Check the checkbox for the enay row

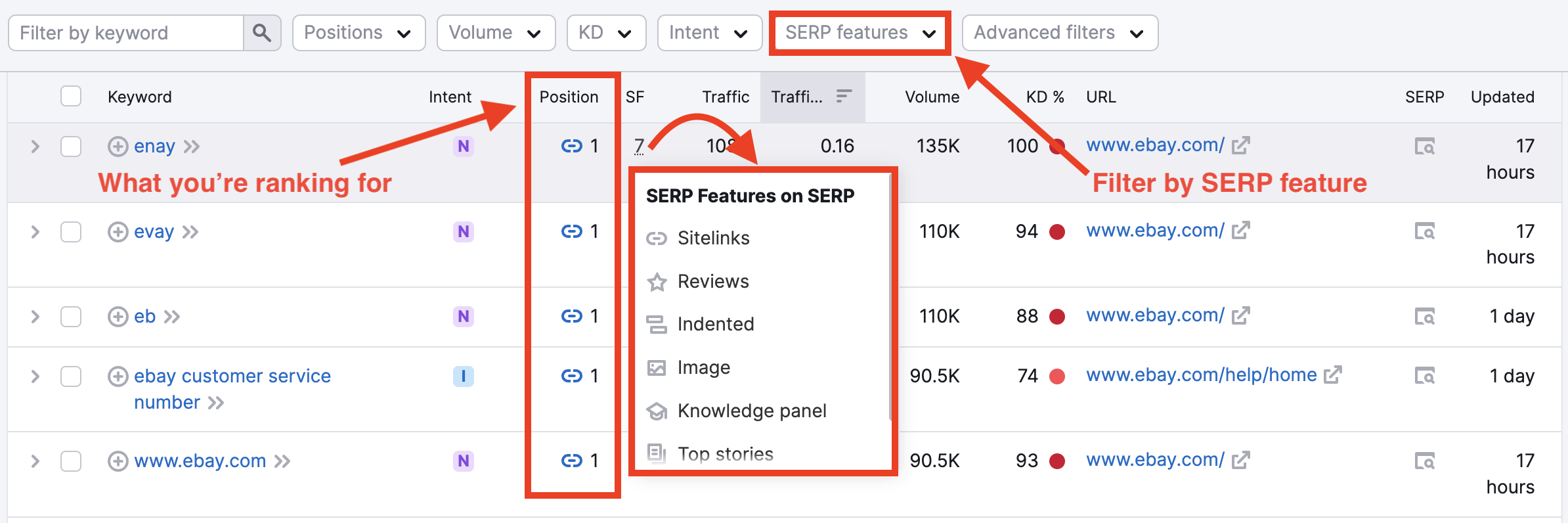pos(71,146)
